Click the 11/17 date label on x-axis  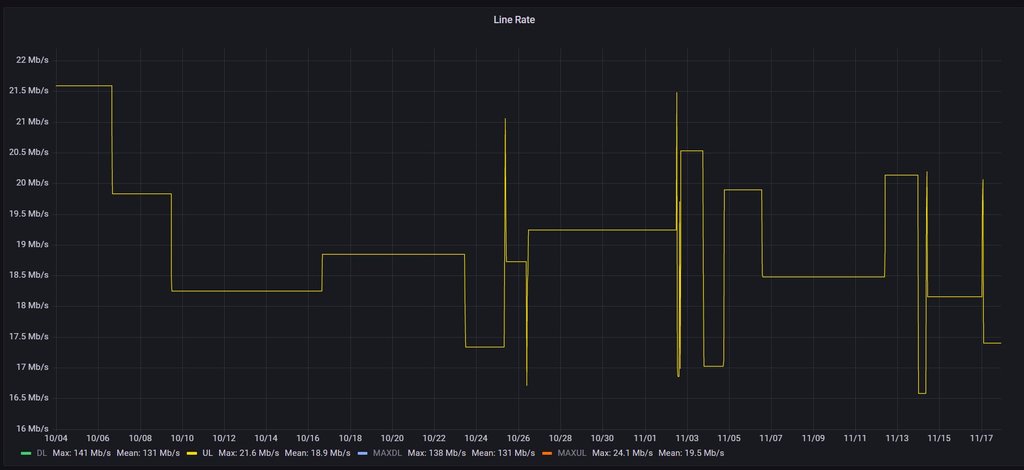tap(981, 438)
